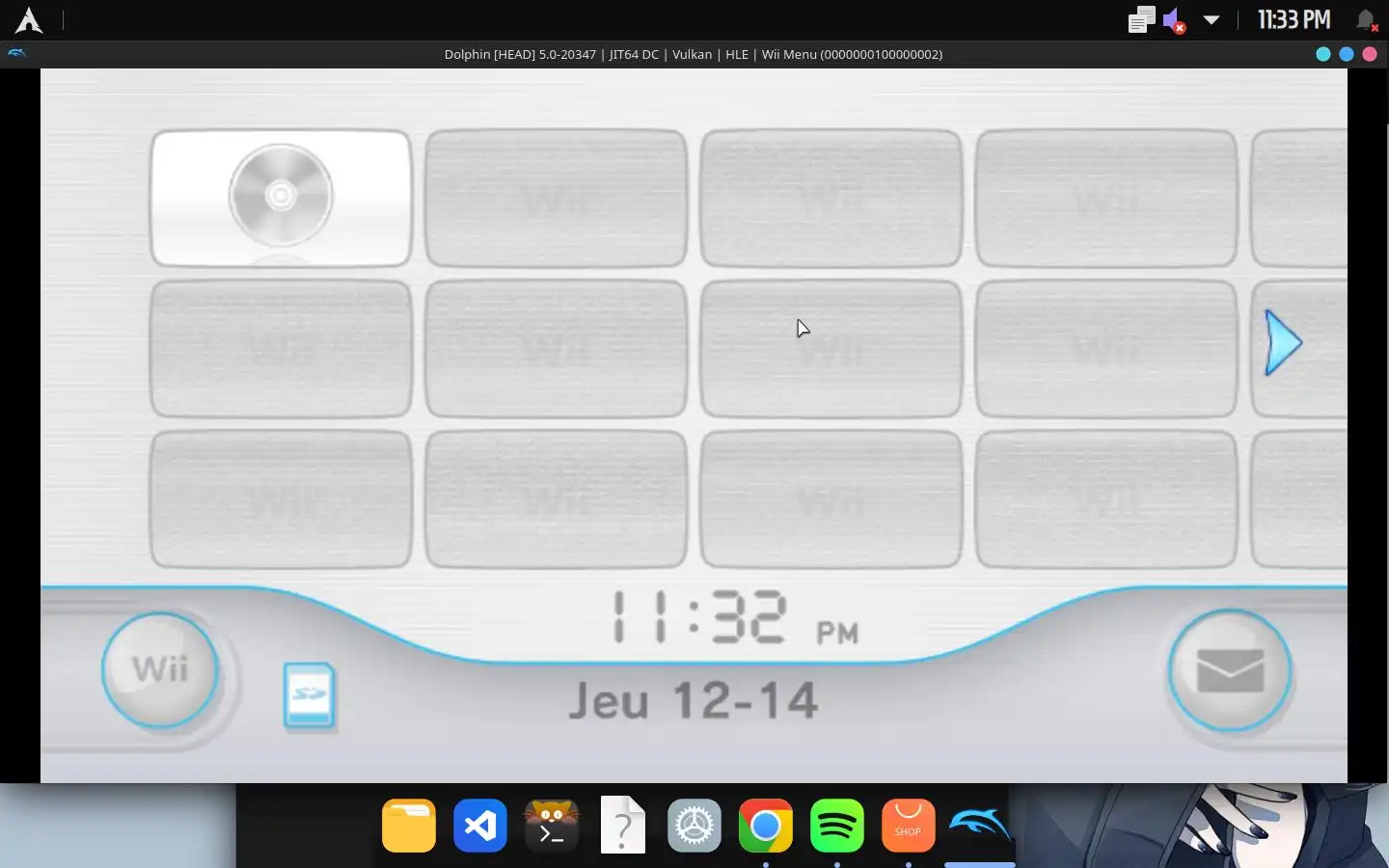Open System Settings gear in dock
Viewport: 1389px width, 868px height.
pyautogui.click(x=694, y=826)
